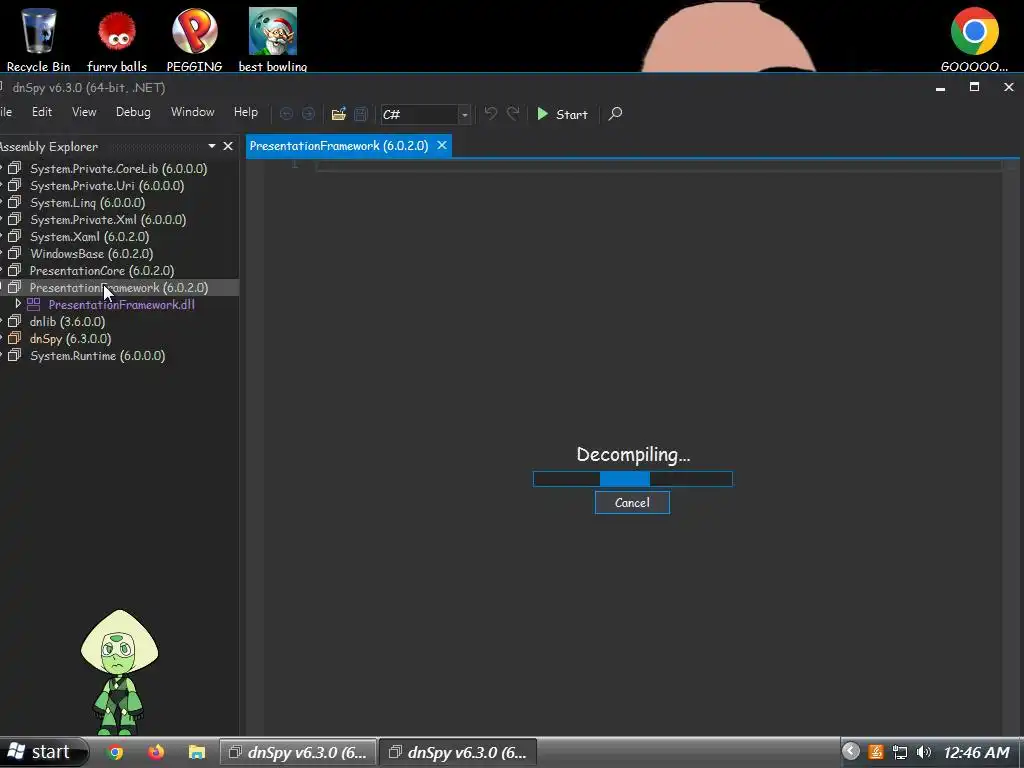The image size is (1024, 768).
Task: Select dnSpy (6.3.0.0) assembly
Action: coord(71,338)
